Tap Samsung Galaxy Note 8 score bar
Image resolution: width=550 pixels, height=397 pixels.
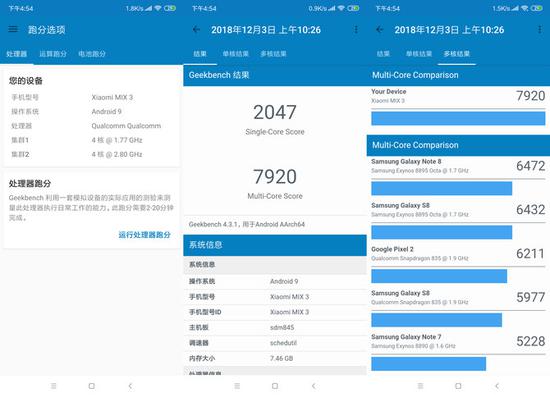click(x=442, y=188)
